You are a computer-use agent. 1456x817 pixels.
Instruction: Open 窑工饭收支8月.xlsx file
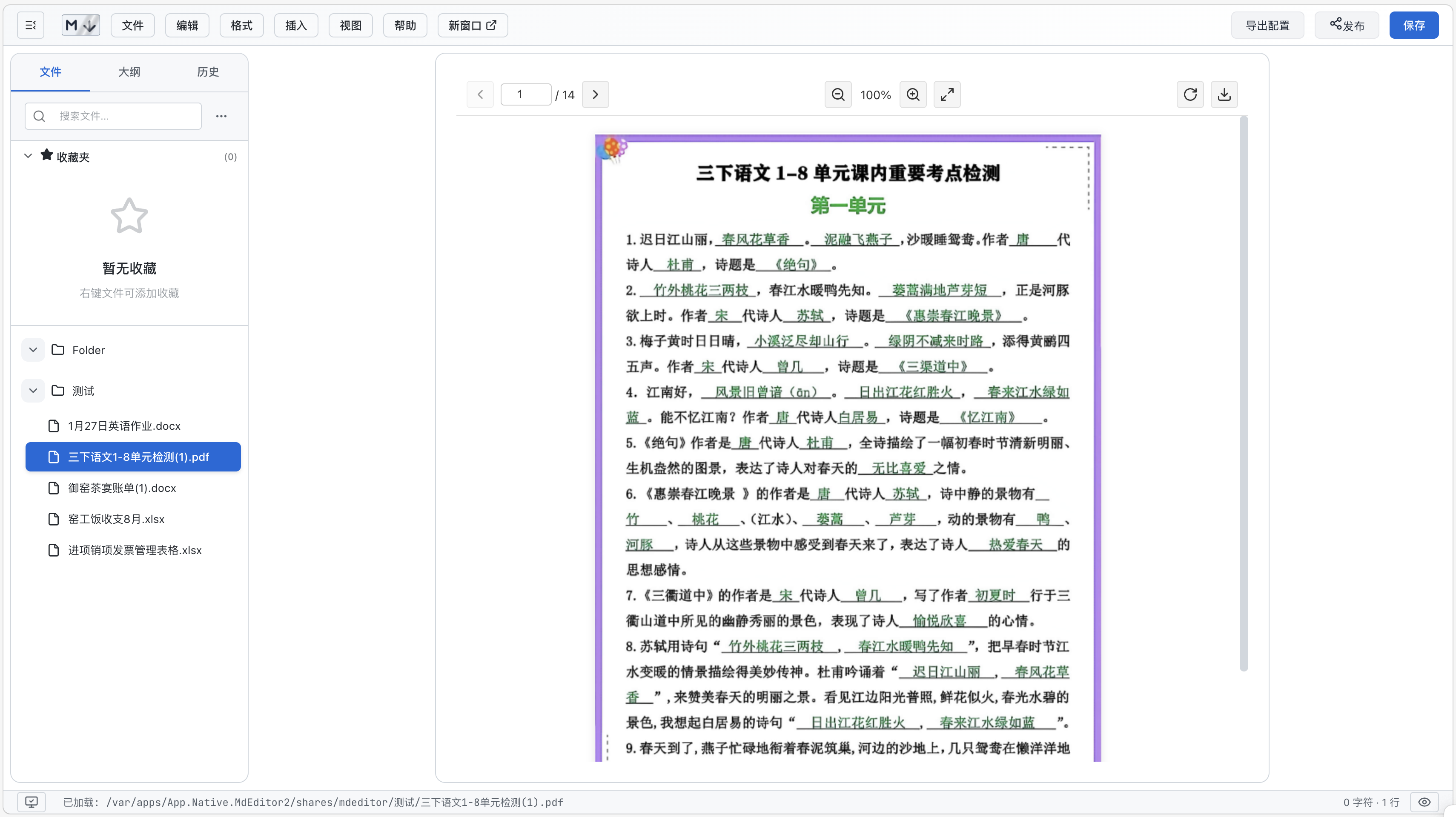116,519
